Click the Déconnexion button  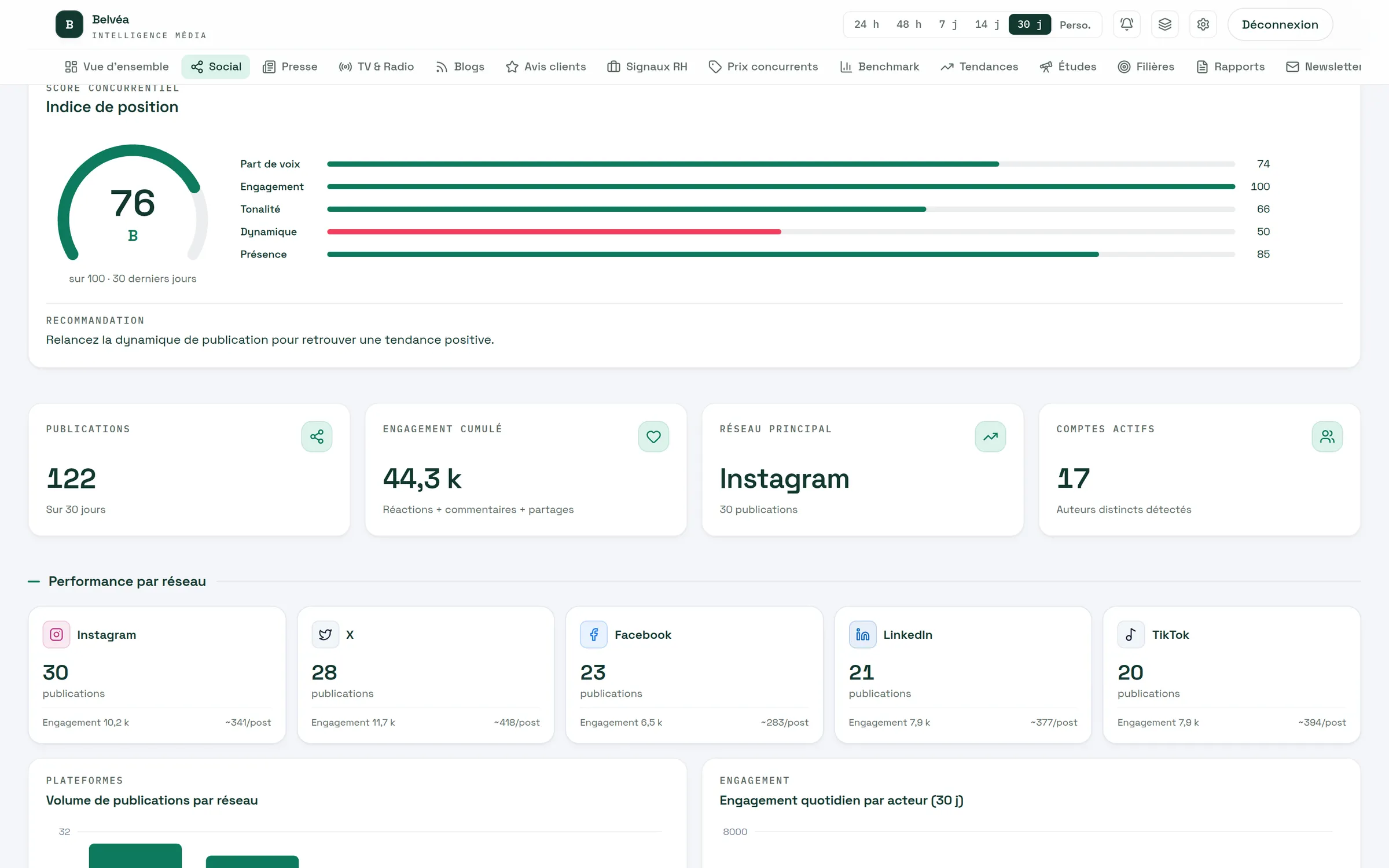[1280, 24]
